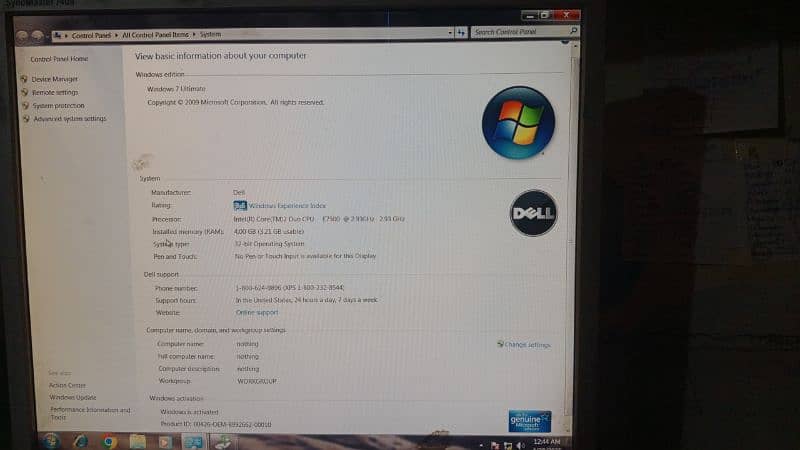Go to Control Panel Home
This screenshot has width=800, height=450.
coord(59,59)
